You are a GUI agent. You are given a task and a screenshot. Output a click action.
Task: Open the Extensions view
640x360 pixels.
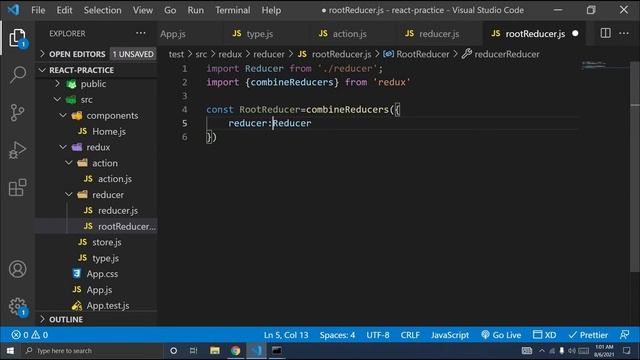[17, 187]
